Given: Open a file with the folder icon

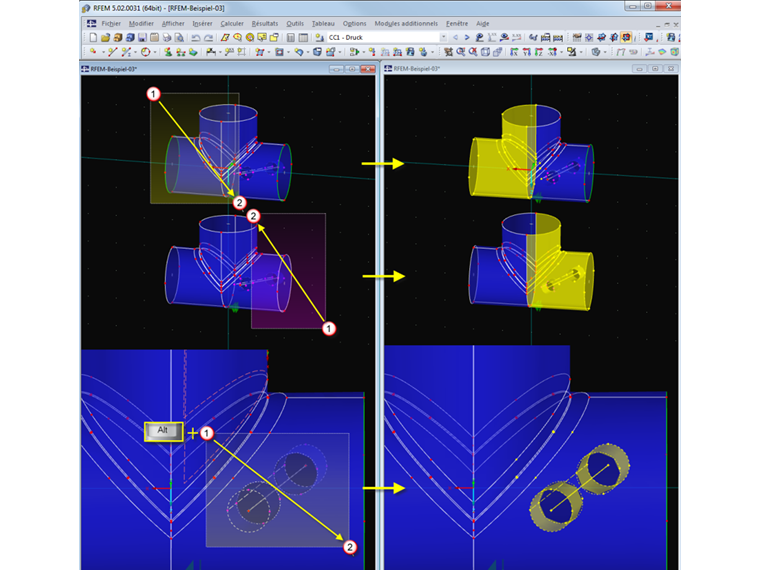Looking at the screenshot, I should [105, 37].
